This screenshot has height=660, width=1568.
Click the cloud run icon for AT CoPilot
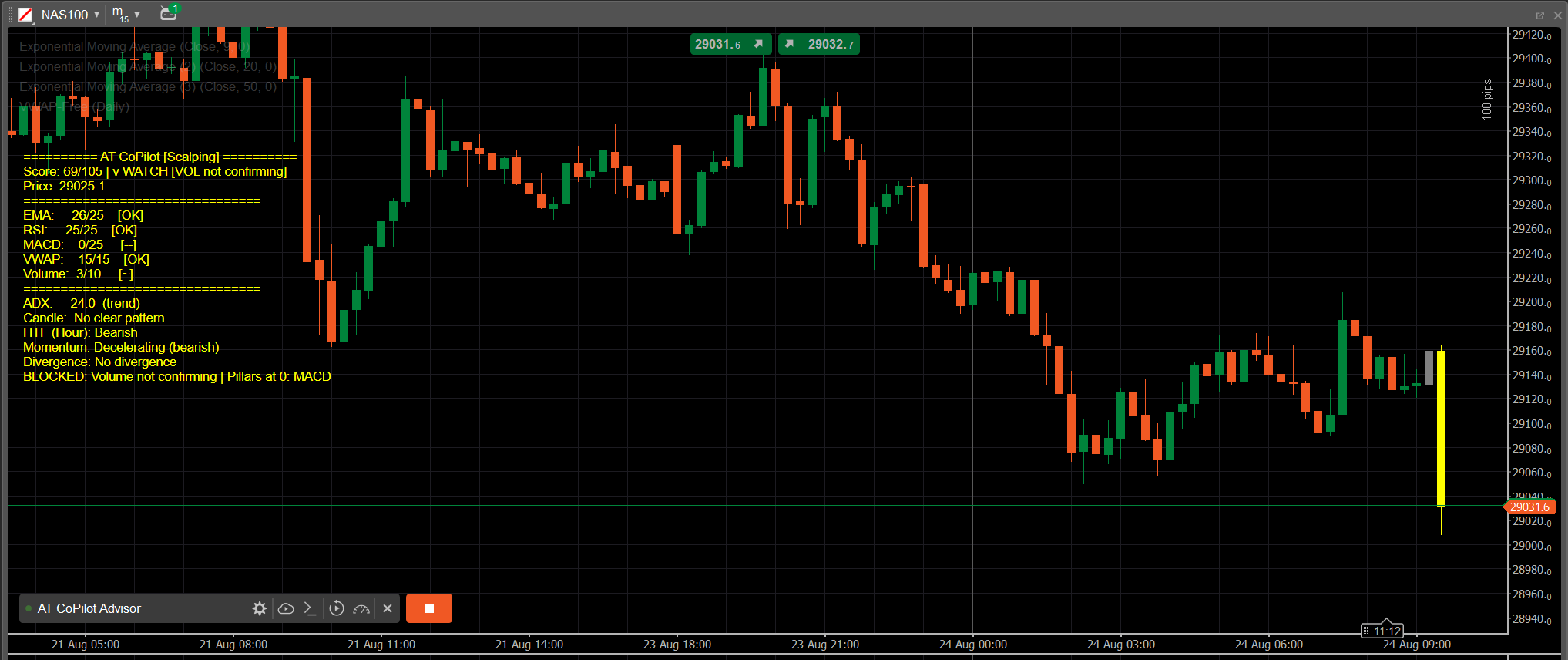[286, 608]
